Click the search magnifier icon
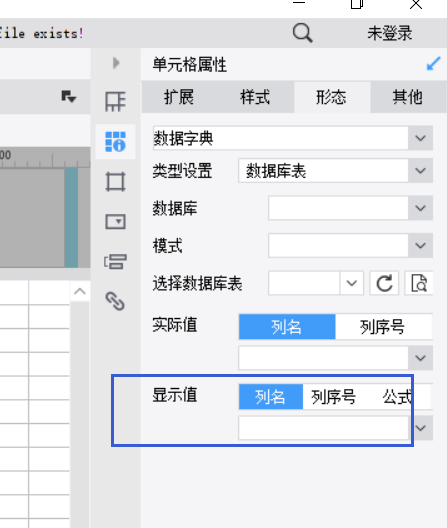This screenshot has width=447, height=528. tap(302, 33)
